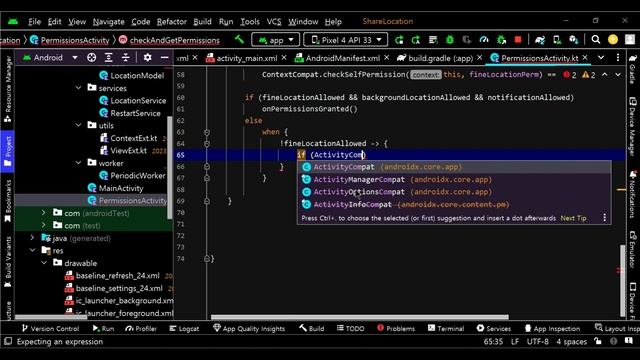Open Emulator side tool window
640x360 pixels.
(x=633, y=249)
